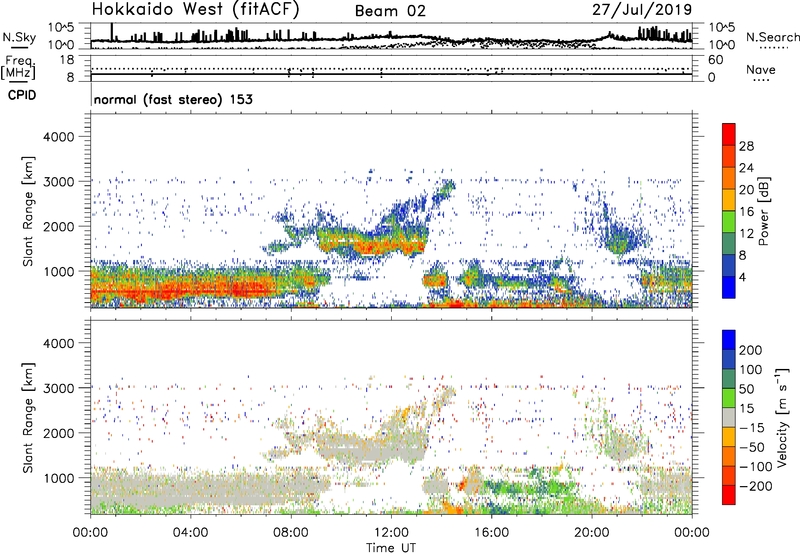Click the 'Time UT' axis title

click(x=391, y=548)
